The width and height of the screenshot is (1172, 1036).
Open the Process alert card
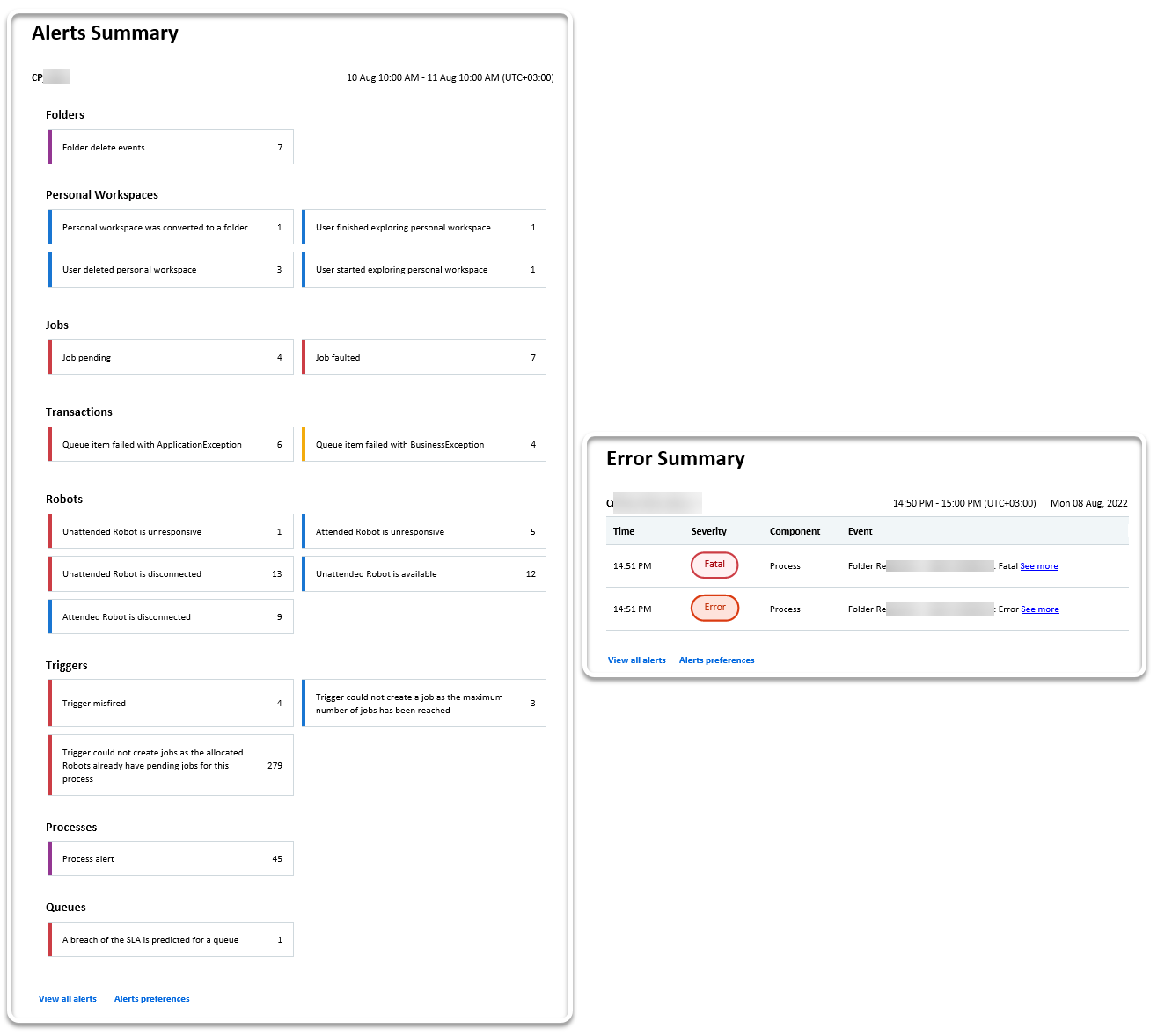pyautogui.click(x=171, y=858)
